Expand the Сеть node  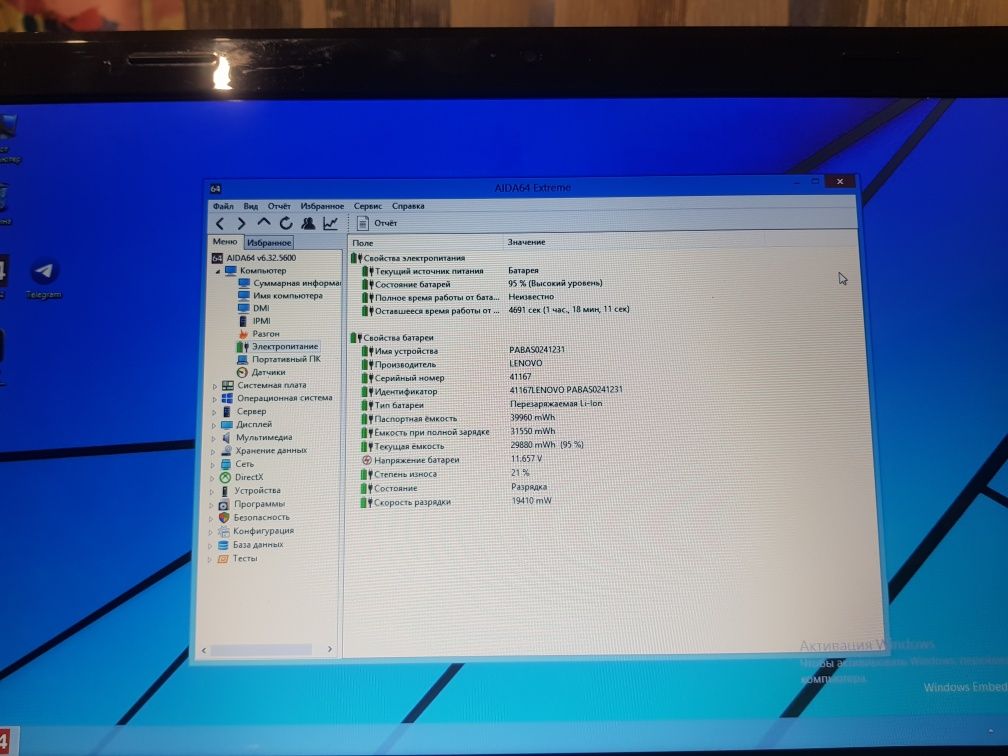click(x=213, y=465)
